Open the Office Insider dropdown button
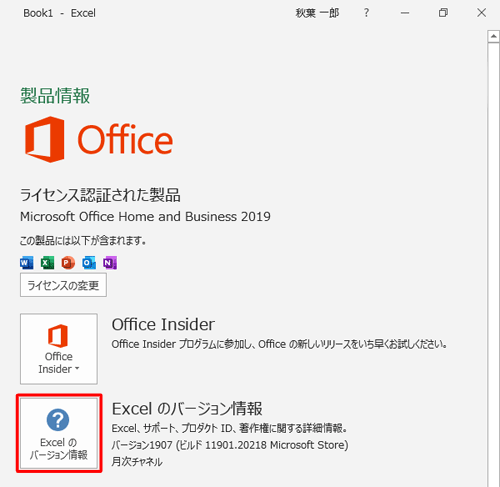Screen dimensions: 500x487 point(59,349)
